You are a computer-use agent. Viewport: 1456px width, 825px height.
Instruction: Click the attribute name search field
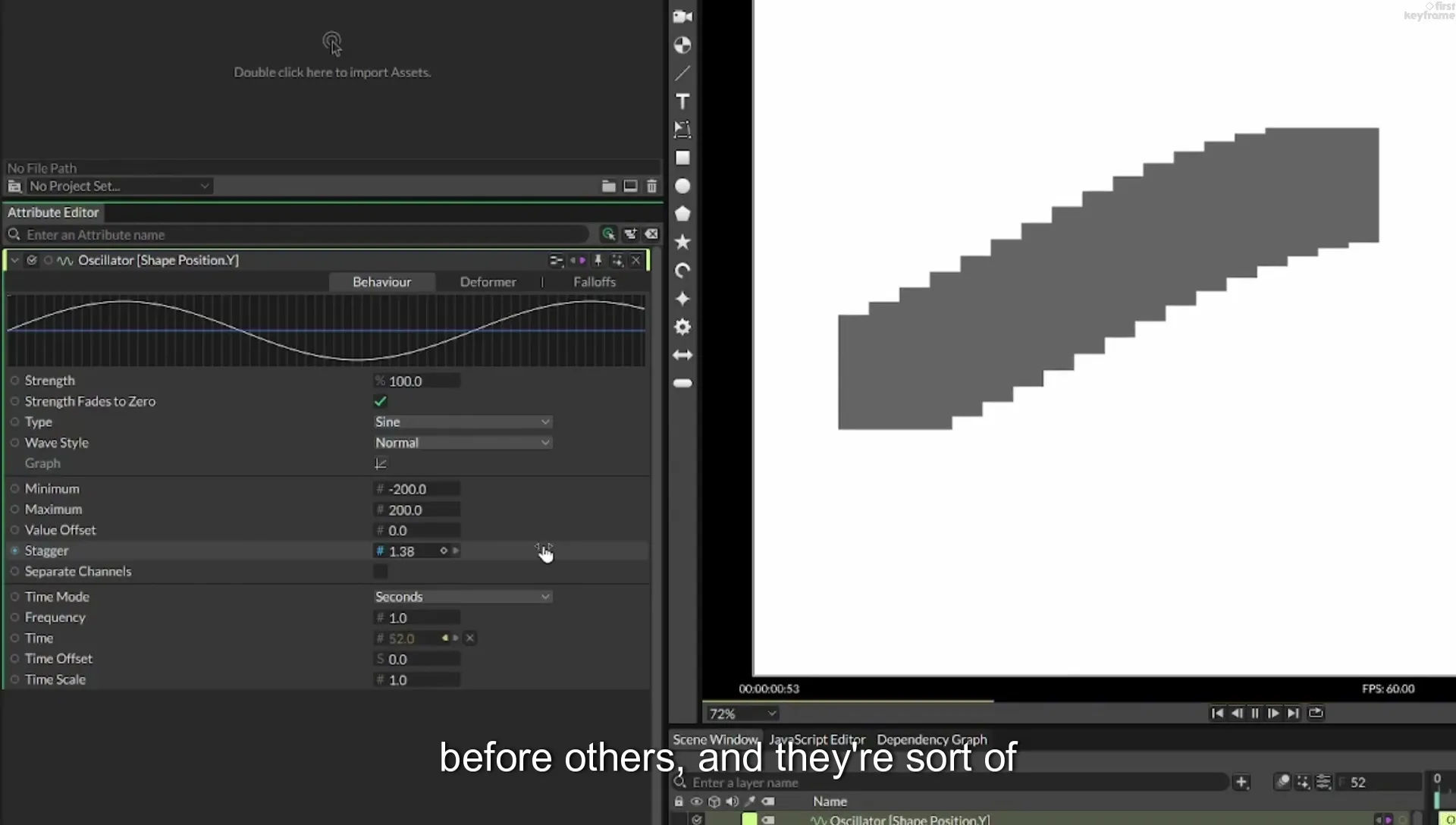coord(306,235)
